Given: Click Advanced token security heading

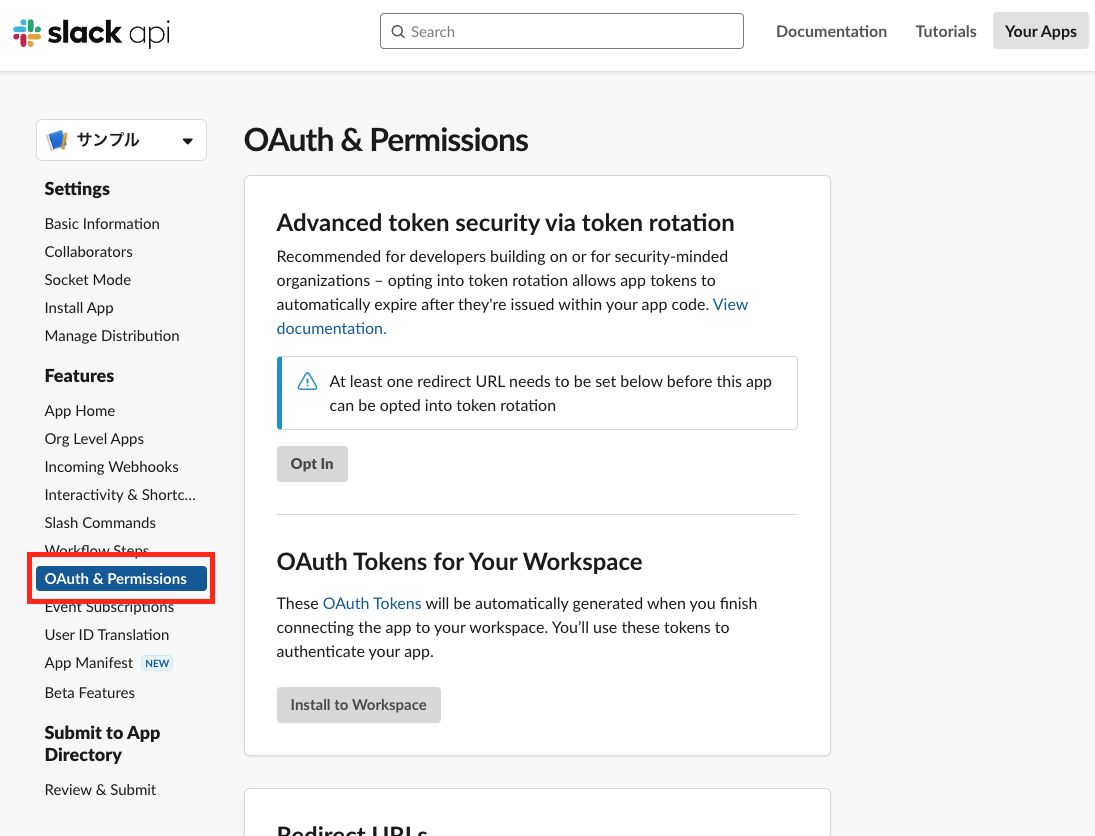Looking at the screenshot, I should click(505, 223).
